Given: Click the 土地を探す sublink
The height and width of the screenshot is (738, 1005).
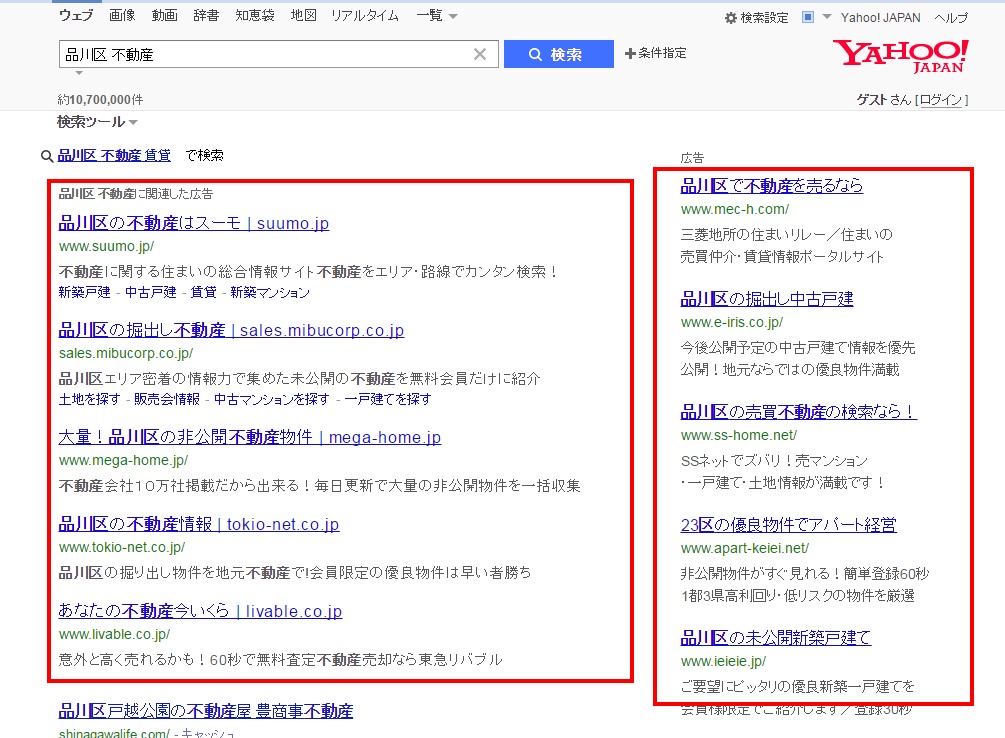Looking at the screenshot, I should (89, 399).
